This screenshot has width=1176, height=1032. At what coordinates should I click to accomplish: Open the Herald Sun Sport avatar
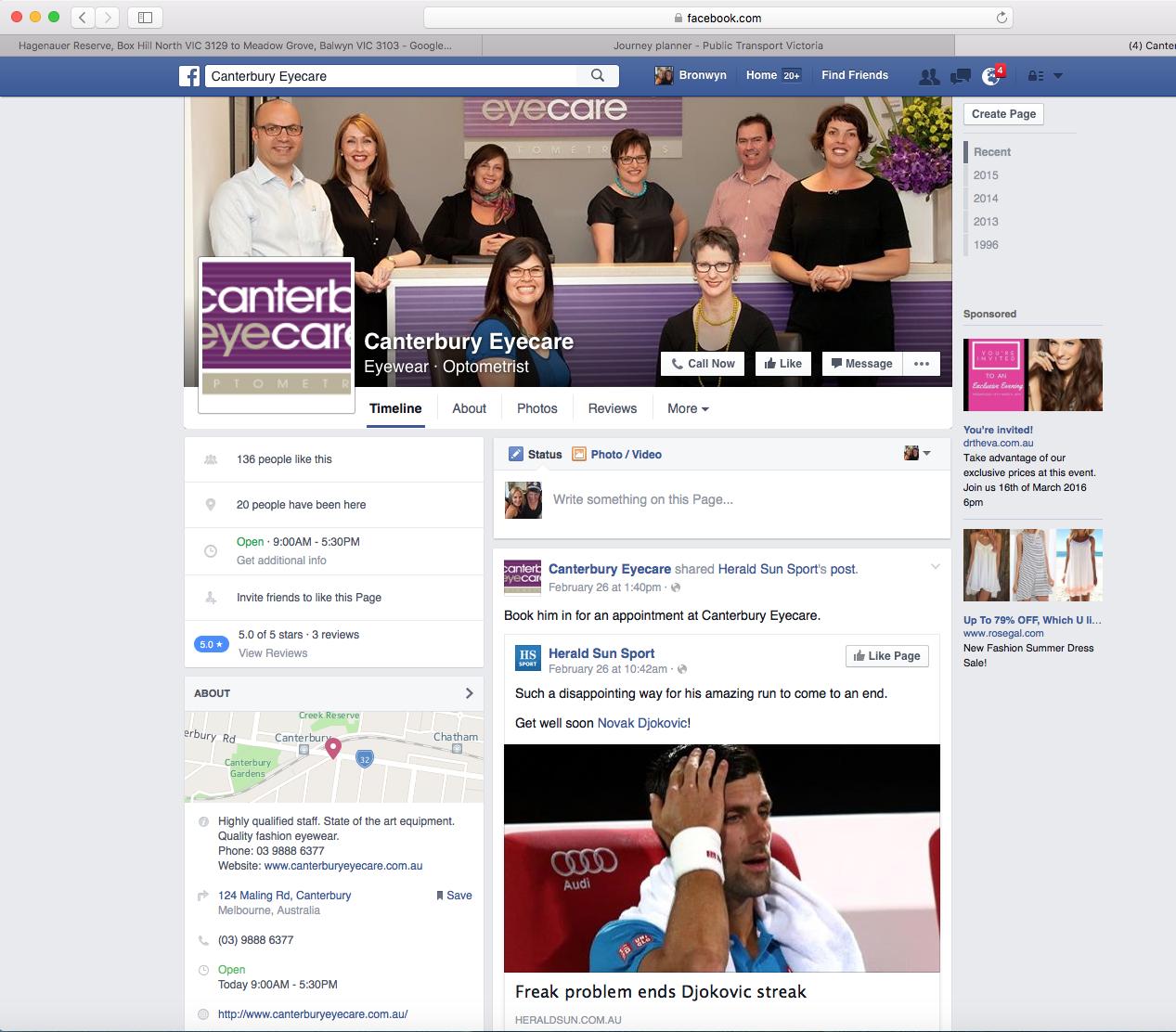pos(528,658)
